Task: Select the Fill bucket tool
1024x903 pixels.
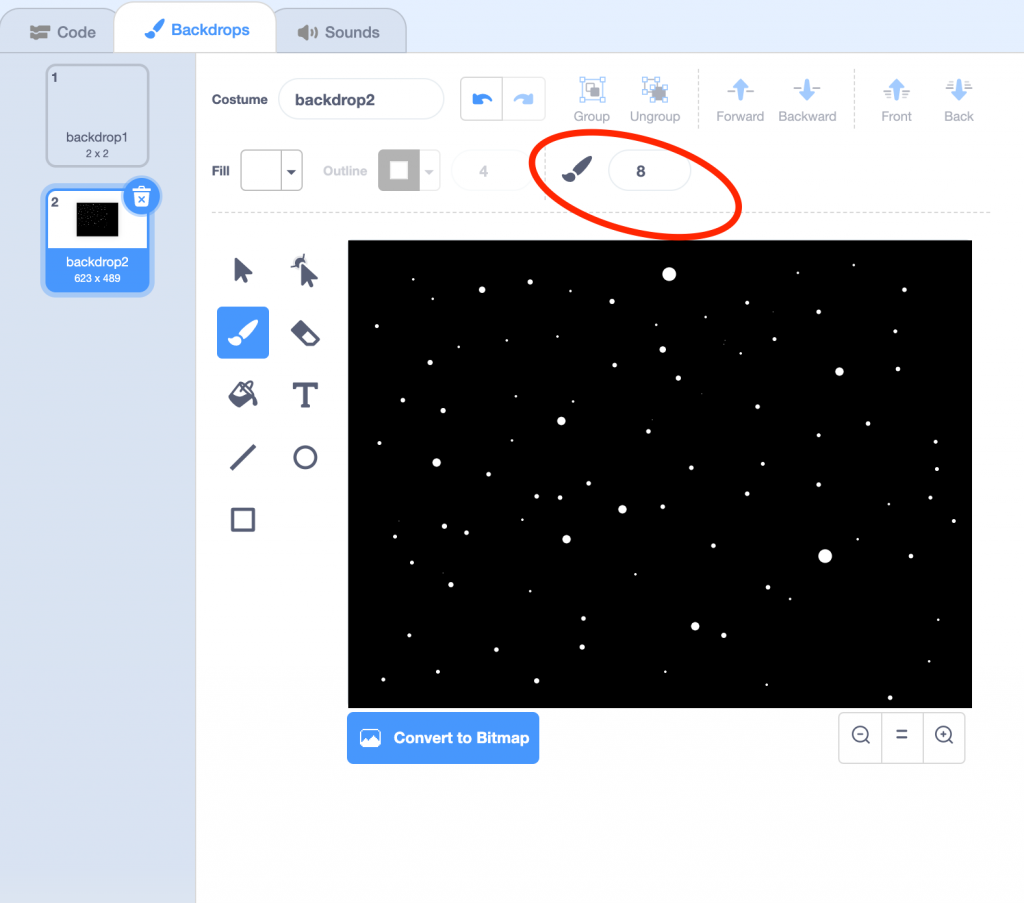Action: pos(243,395)
